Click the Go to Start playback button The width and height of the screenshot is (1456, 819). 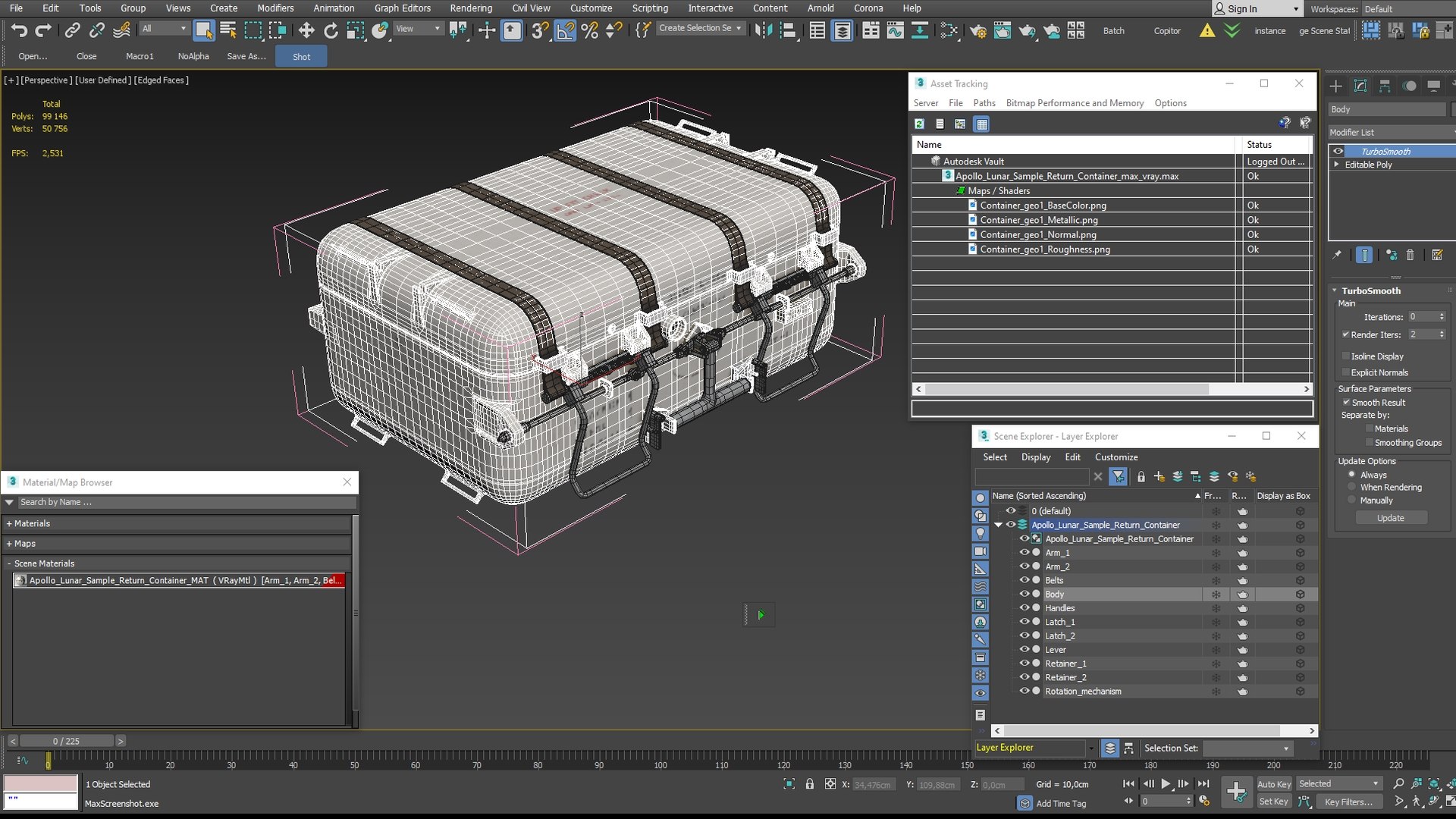coord(1128,784)
